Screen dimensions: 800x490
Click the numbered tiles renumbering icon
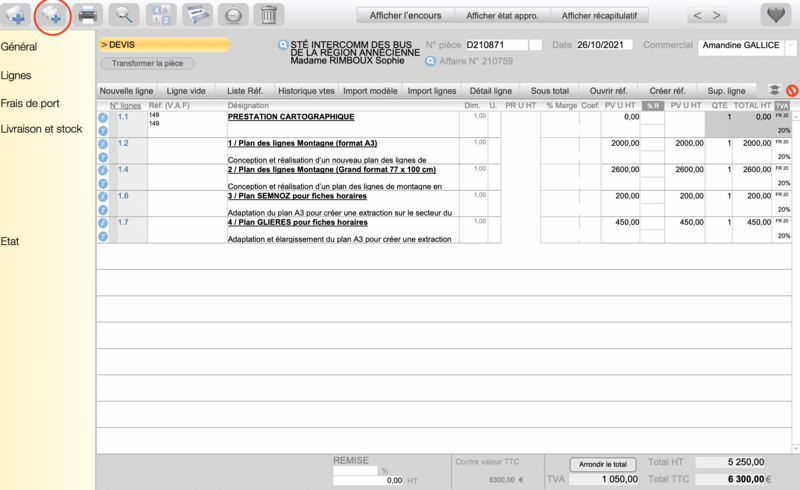tap(160, 15)
